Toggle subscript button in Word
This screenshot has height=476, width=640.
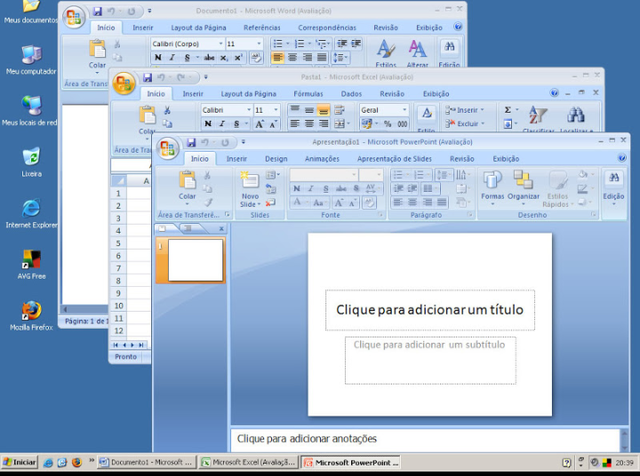coord(224,58)
